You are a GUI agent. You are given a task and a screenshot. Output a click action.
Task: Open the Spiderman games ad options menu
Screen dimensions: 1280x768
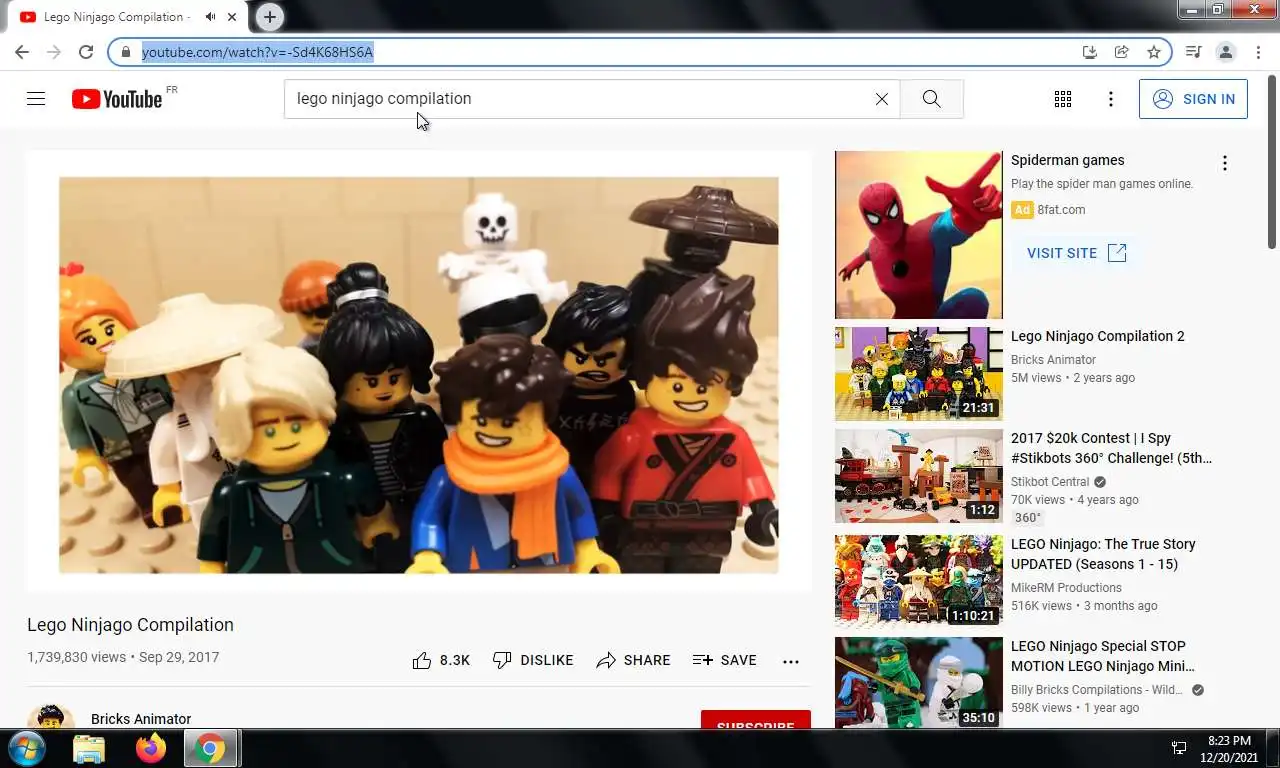tap(1224, 163)
